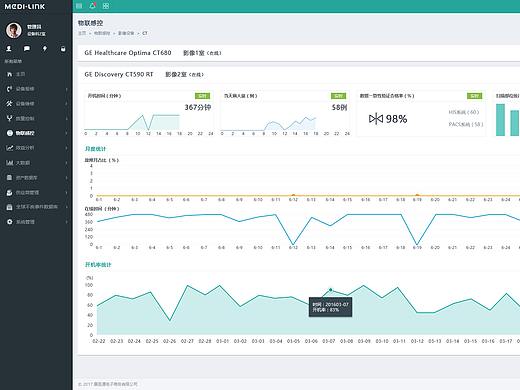Click the lightning bolt icon in sidebar
Screen dimensions: 520x390
click(x=45, y=49)
